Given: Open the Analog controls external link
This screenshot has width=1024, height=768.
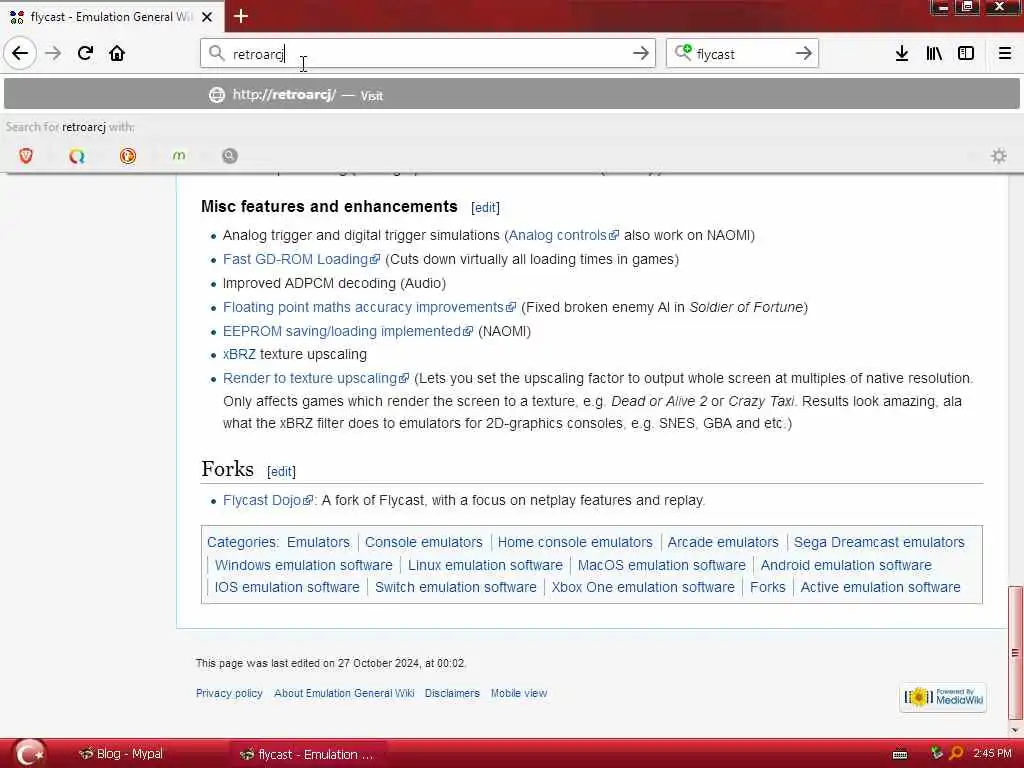Looking at the screenshot, I should coord(563,235).
